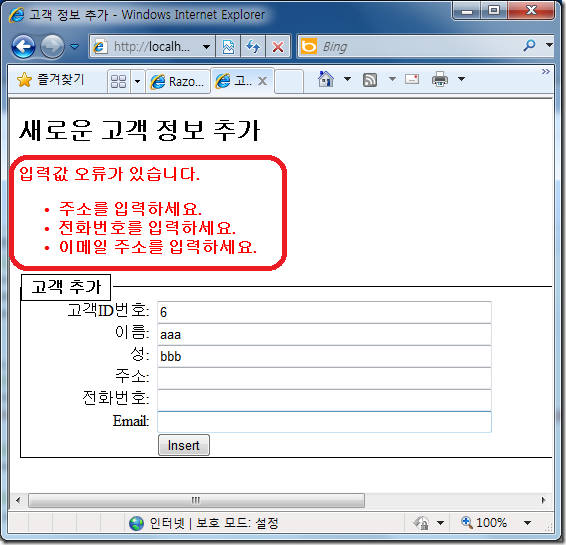566x545 pixels.
Task: Expand the tab list dropdown arrow
Action: (x=138, y=81)
